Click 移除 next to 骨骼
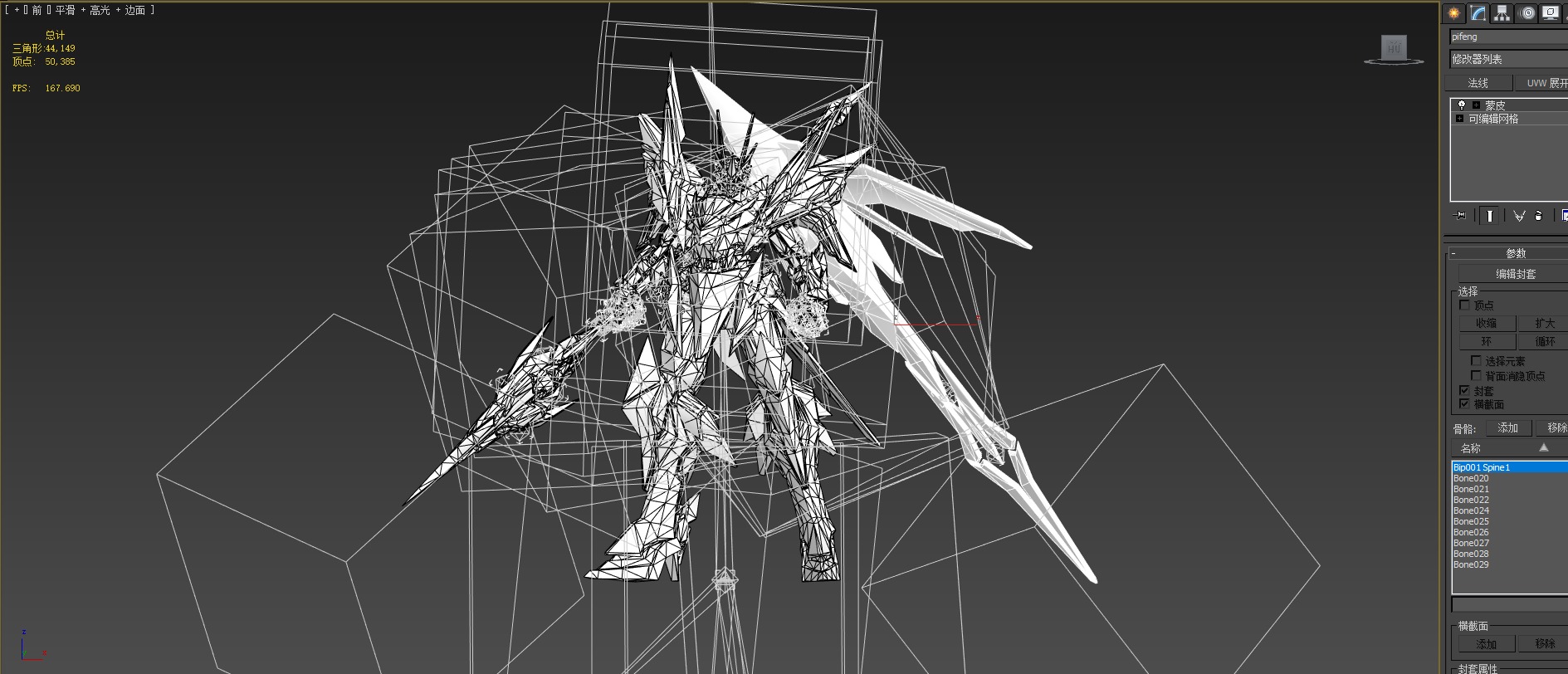This screenshot has width=1568, height=674. pyautogui.click(x=1552, y=428)
